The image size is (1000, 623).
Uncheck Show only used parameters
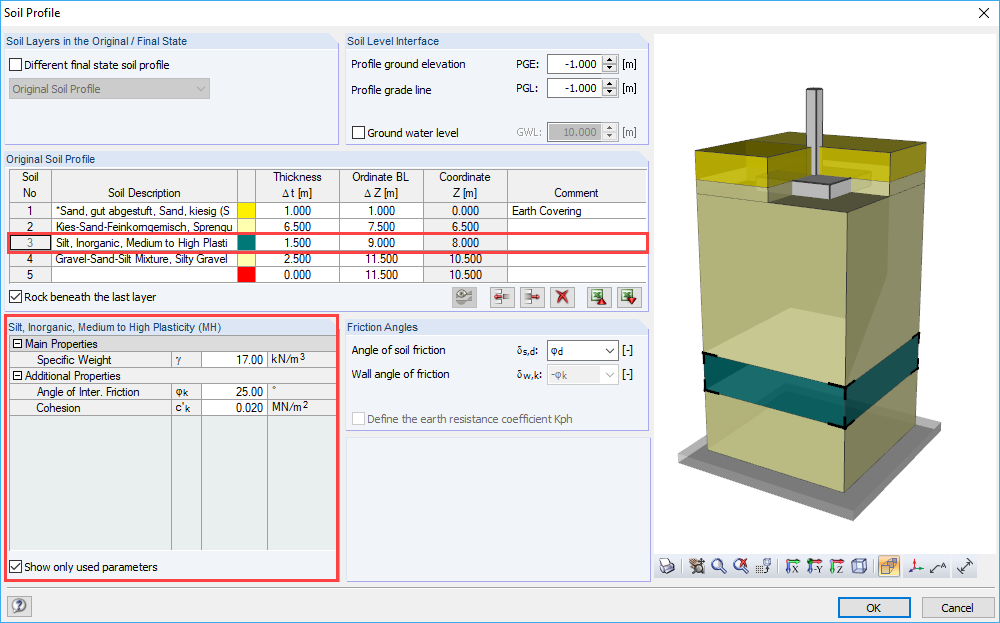[16, 567]
